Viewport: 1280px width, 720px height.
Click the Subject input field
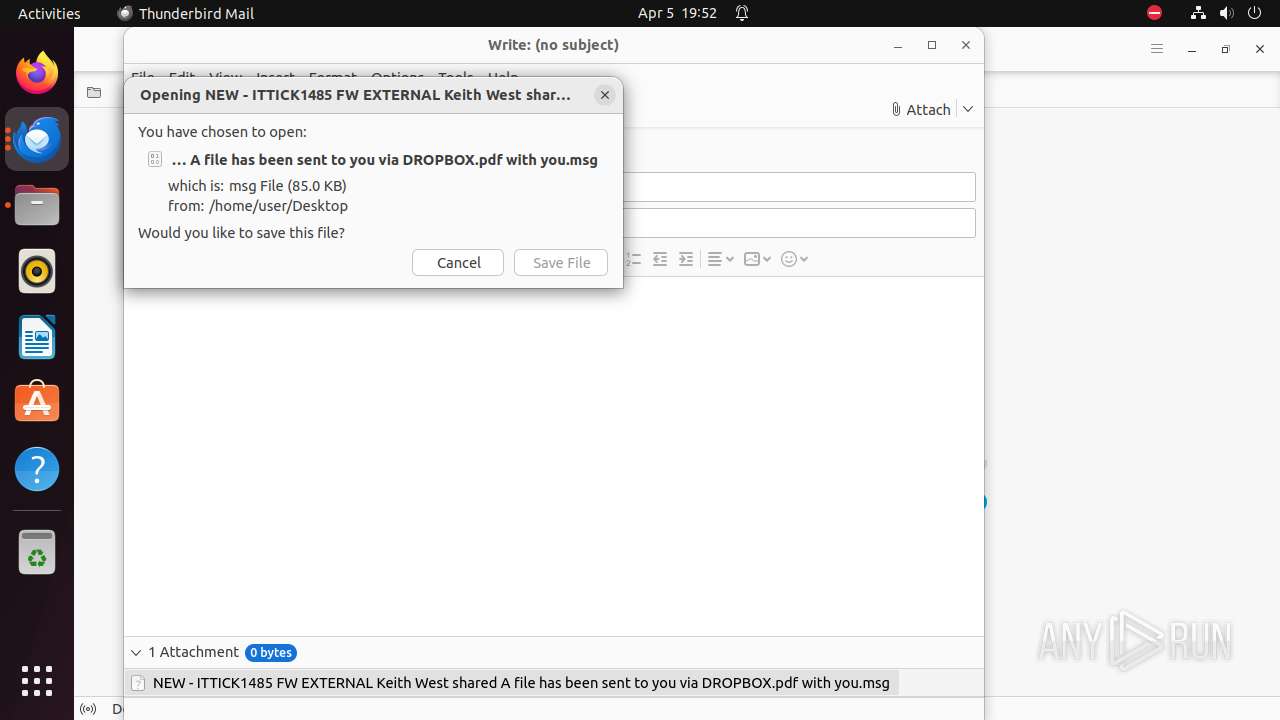798,223
